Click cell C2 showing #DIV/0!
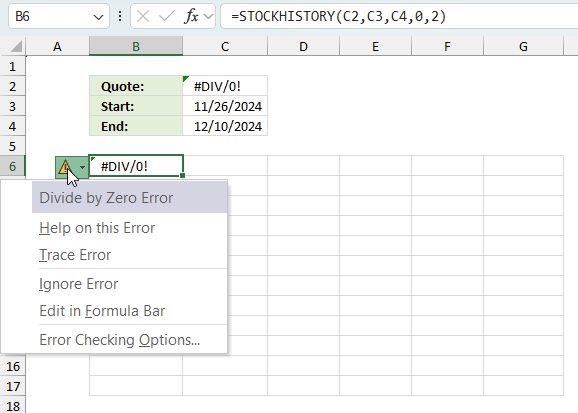578x413 pixels. coord(225,86)
